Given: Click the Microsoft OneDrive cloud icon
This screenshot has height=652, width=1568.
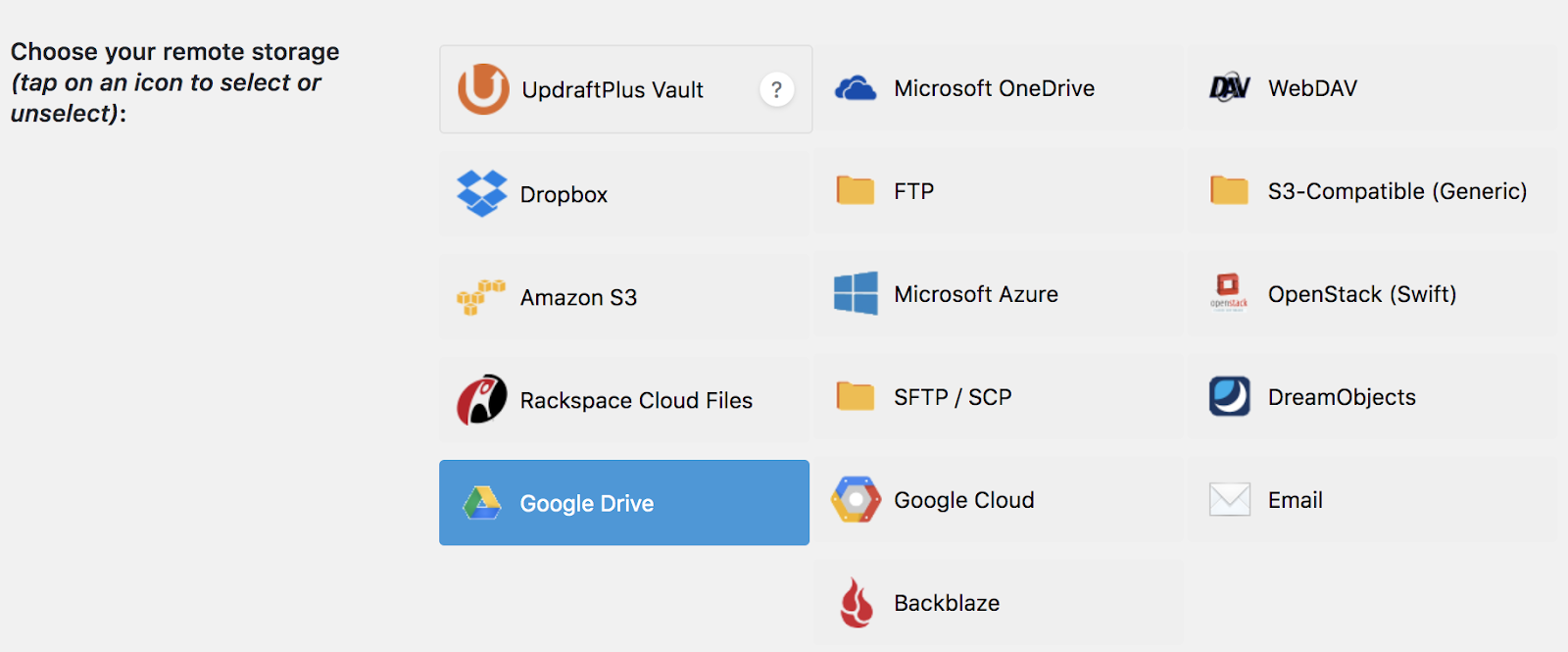Looking at the screenshot, I should point(856,88).
